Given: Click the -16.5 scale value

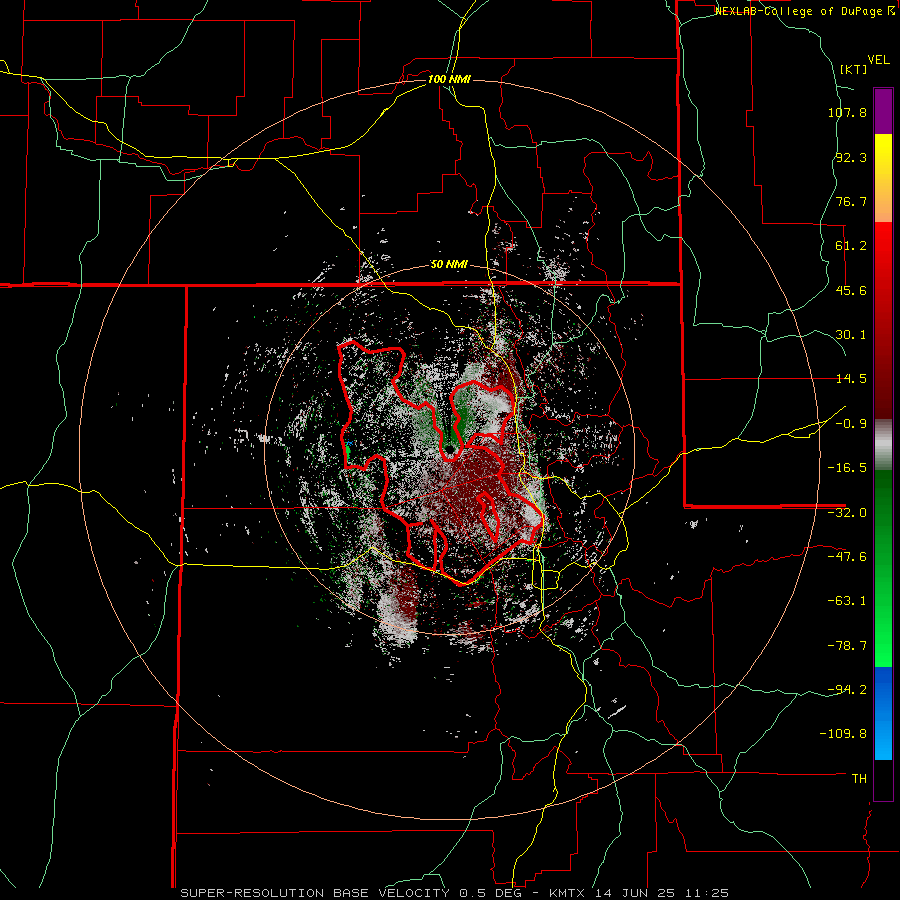Looking at the screenshot, I should 847,468.
